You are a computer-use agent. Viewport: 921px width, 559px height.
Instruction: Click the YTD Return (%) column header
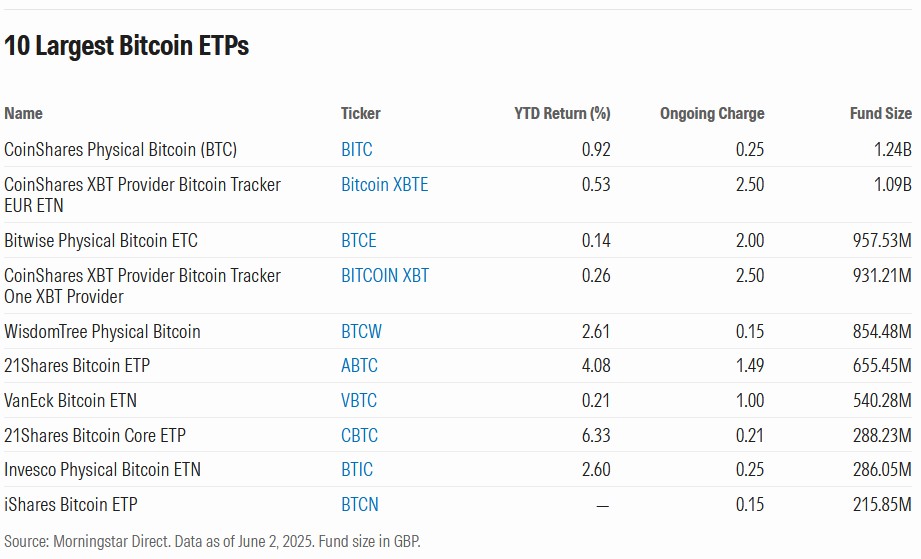[562, 114]
